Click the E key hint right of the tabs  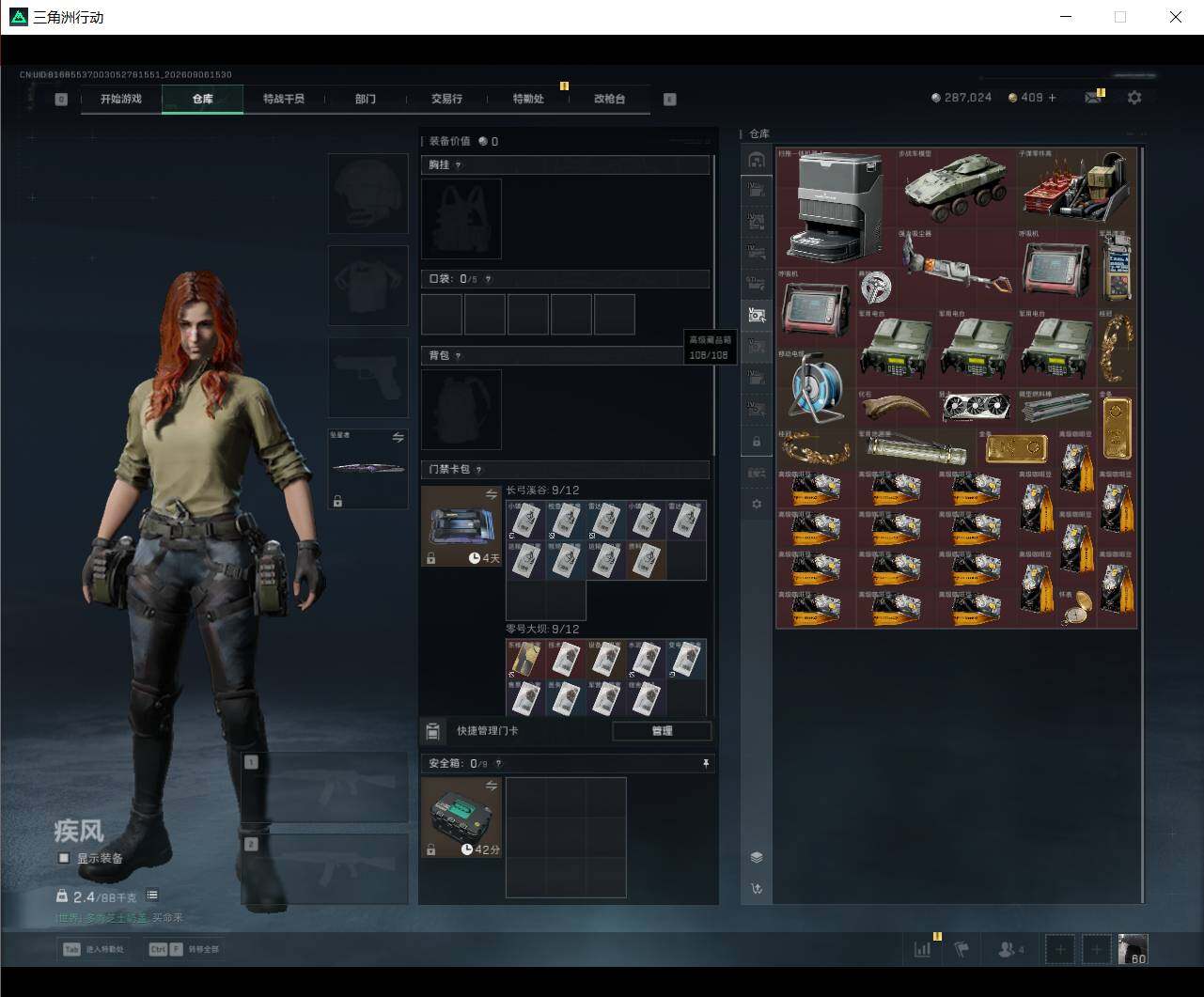click(x=670, y=99)
